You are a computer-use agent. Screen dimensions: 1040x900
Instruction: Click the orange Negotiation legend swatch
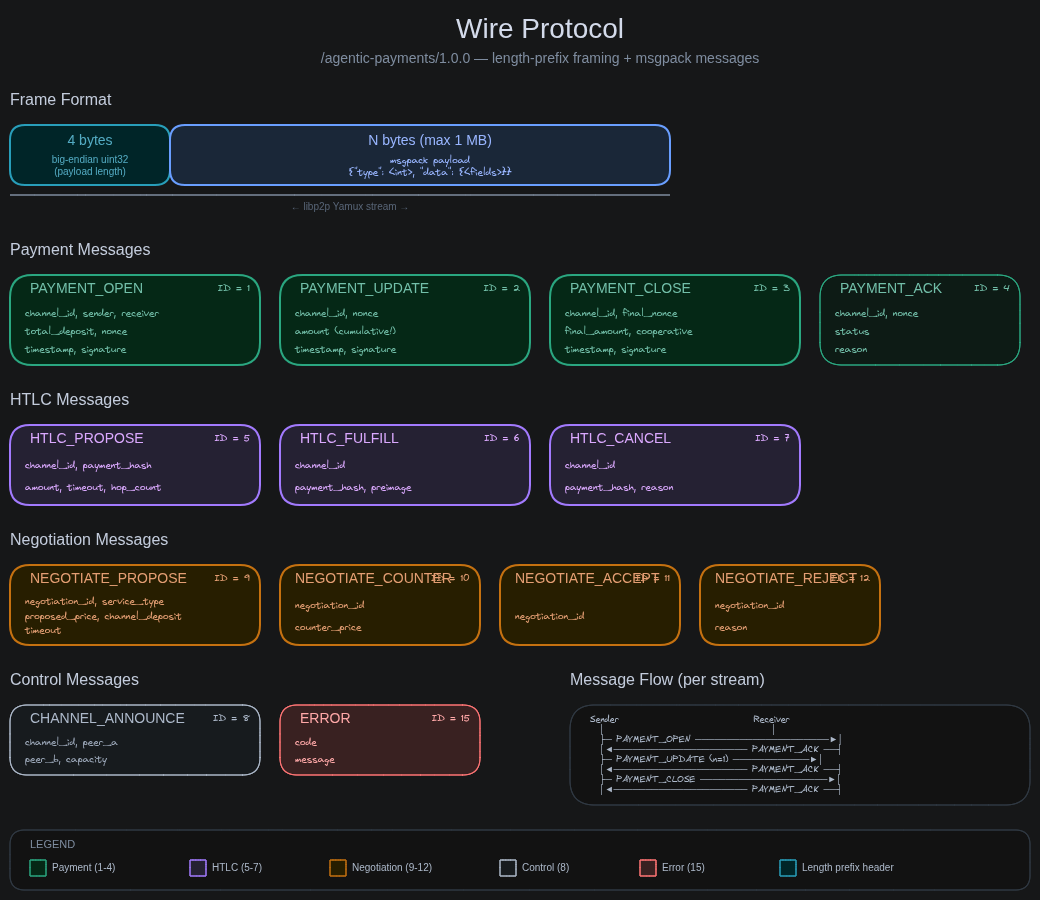[x=338, y=868]
